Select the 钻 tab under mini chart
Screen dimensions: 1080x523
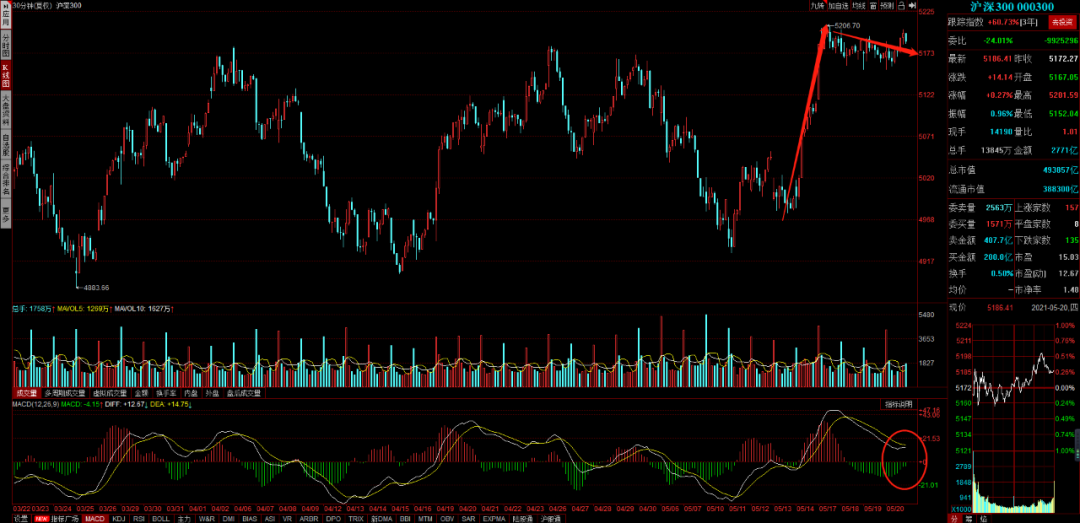coord(984,517)
